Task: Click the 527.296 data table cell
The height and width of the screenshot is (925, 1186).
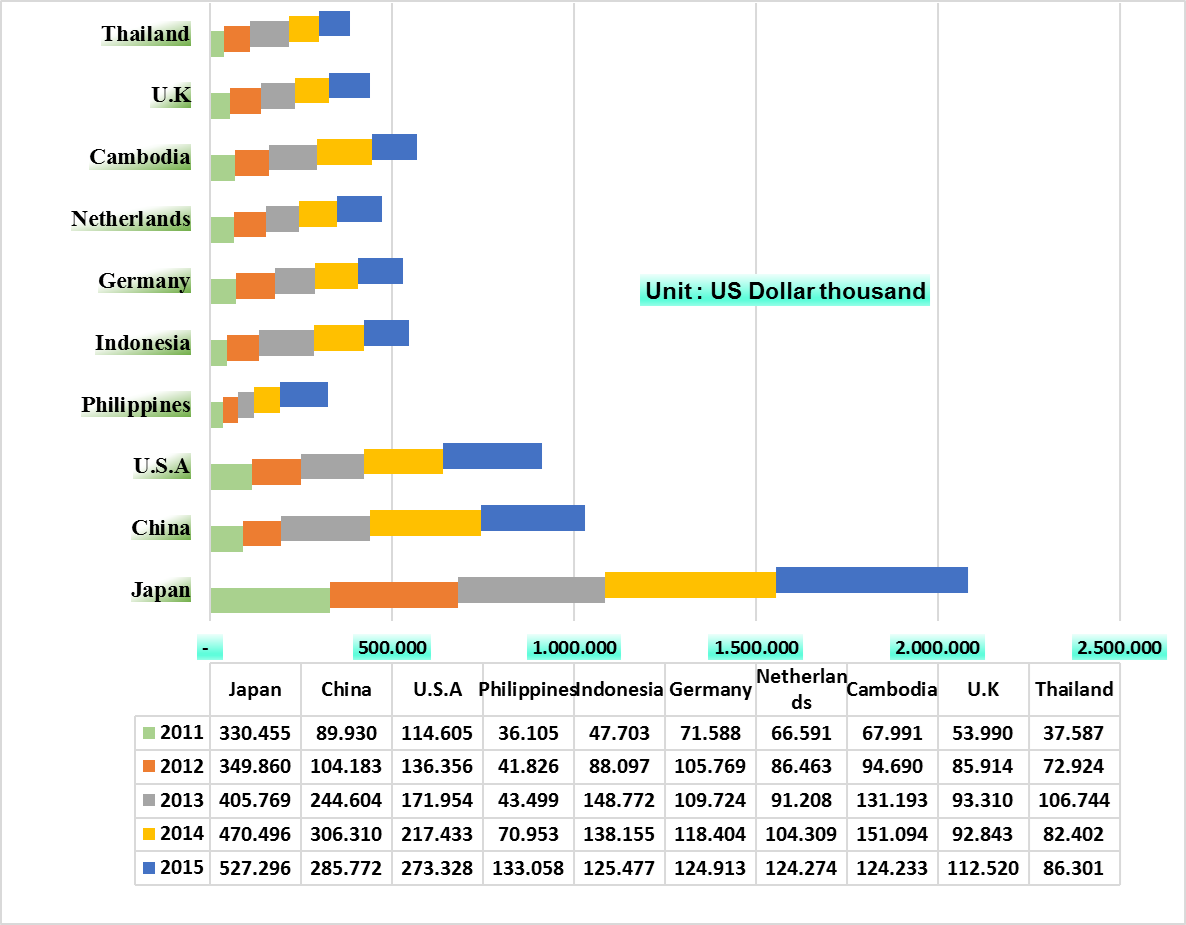Action: pos(255,868)
